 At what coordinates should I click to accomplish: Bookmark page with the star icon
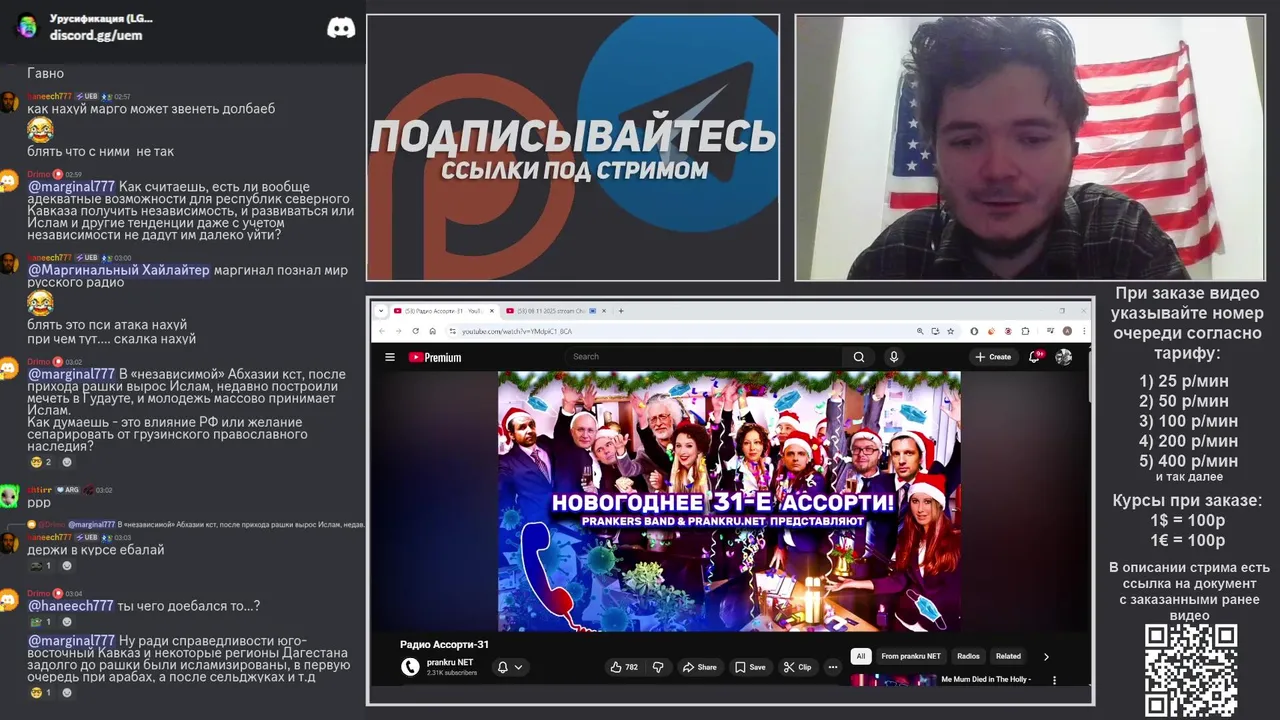point(950,331)
